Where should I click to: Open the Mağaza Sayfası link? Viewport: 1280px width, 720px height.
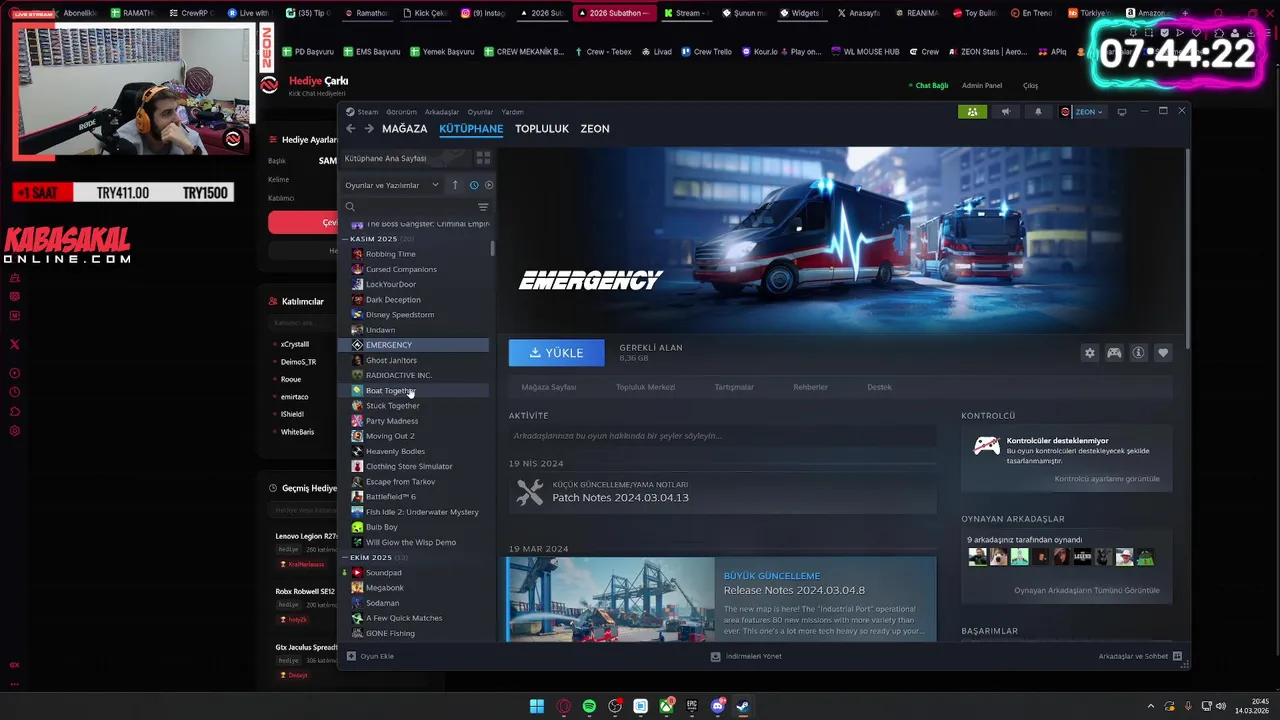click(x=549, y=387)
